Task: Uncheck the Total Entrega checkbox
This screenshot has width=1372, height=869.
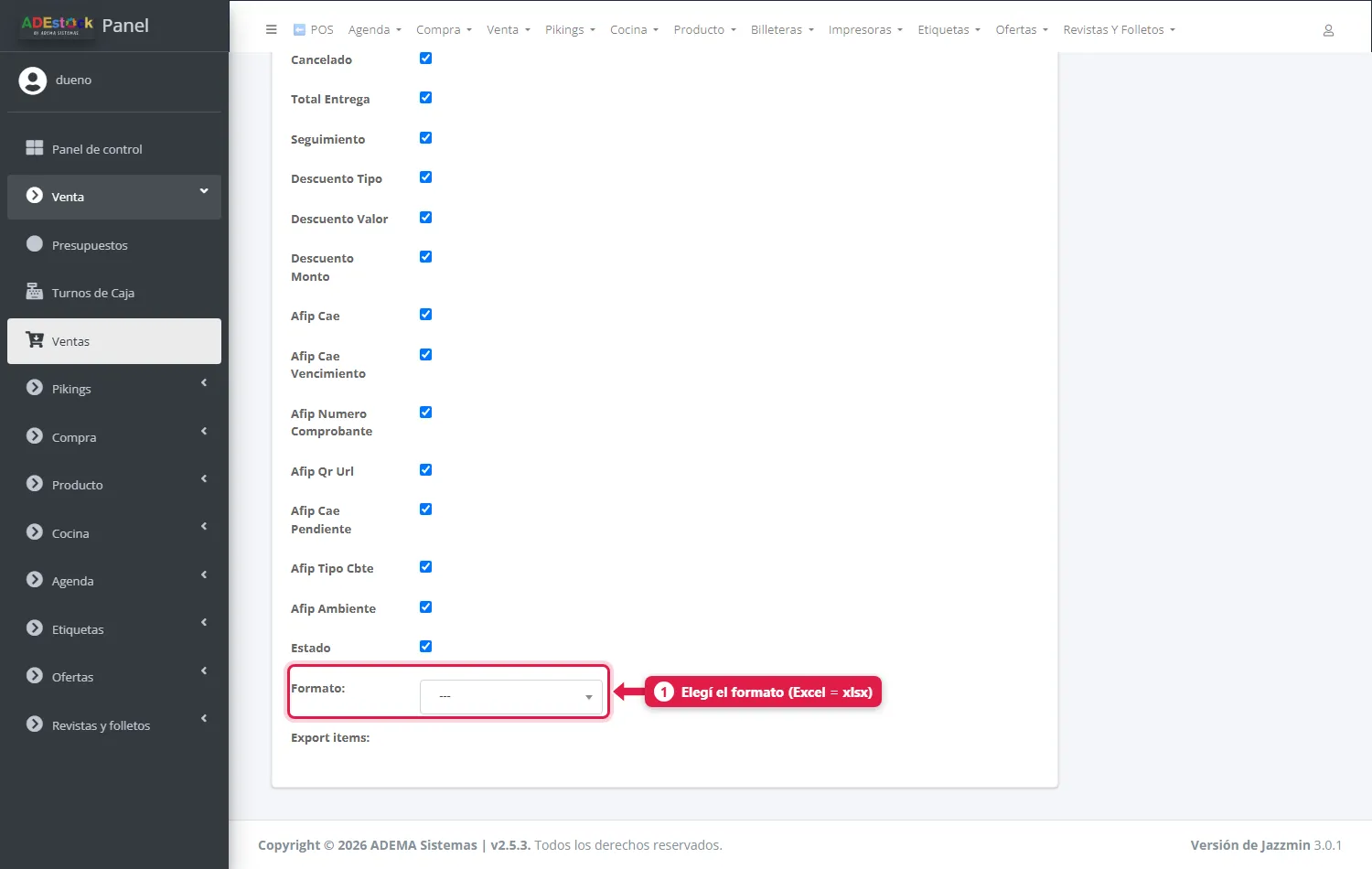Action: (425, 98)
